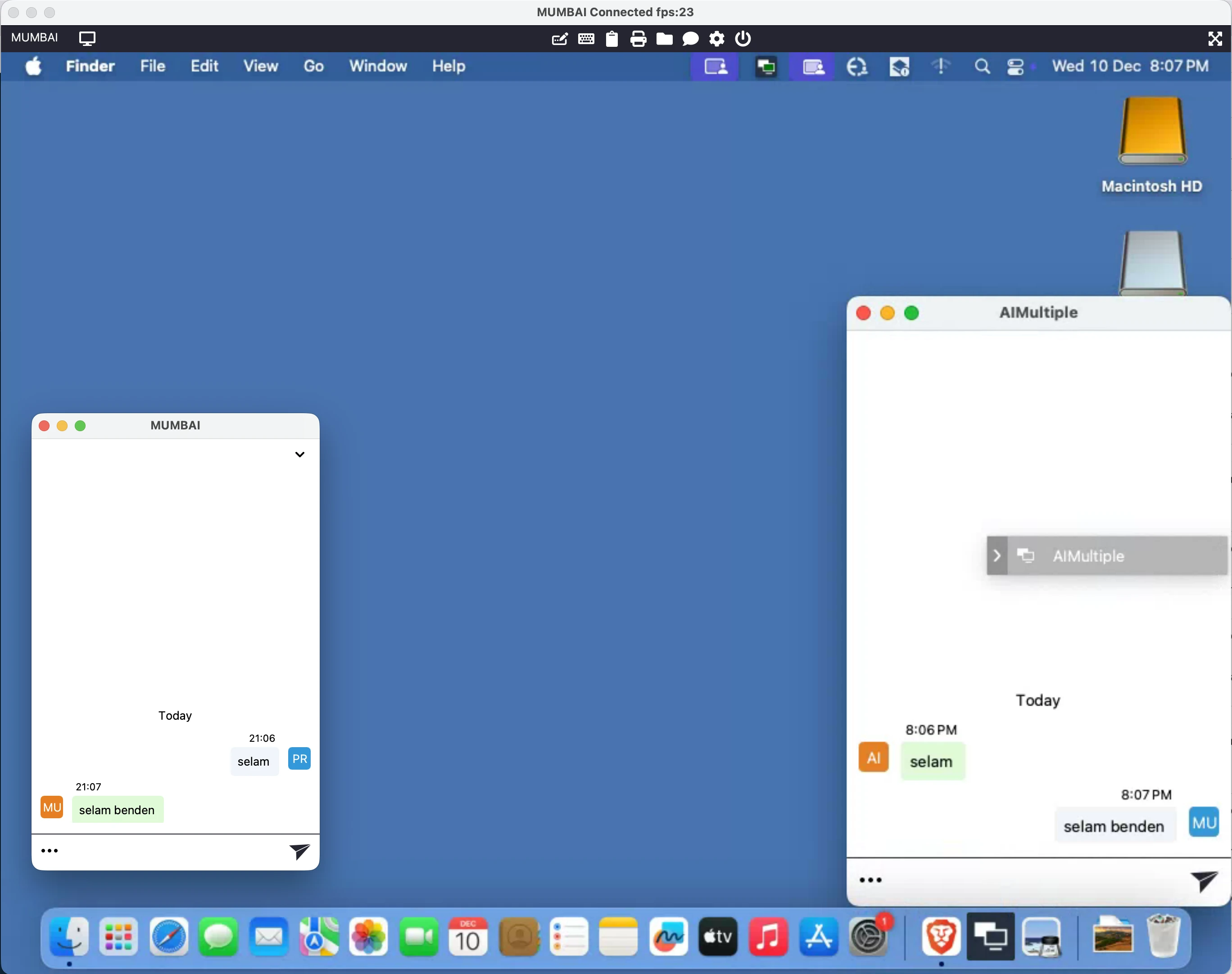
Task: Click the three dots in MUMBAI chat window
Action: [x=50, y=851]
